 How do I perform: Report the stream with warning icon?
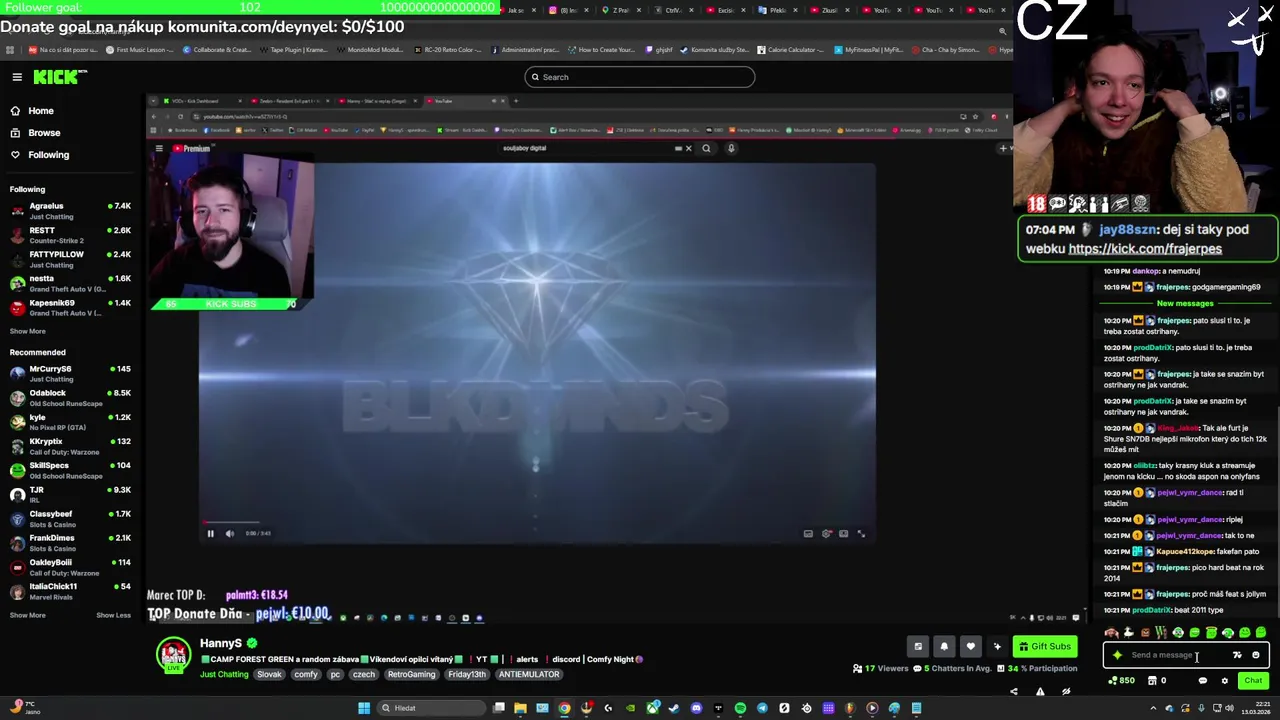point(1040,691)
